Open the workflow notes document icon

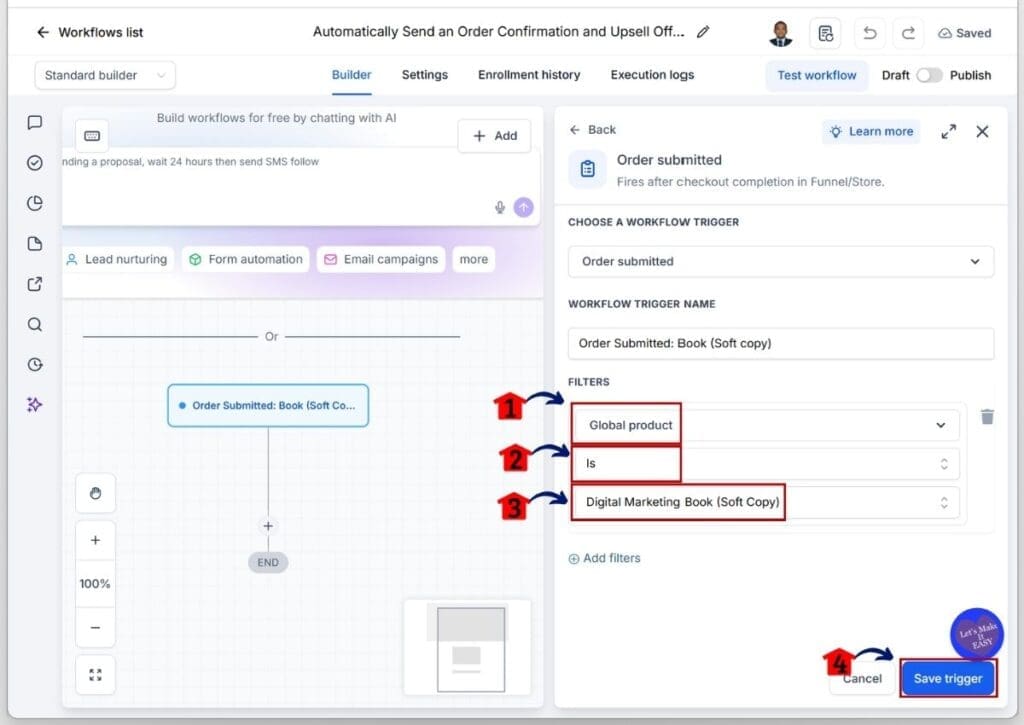pos(825,33)
